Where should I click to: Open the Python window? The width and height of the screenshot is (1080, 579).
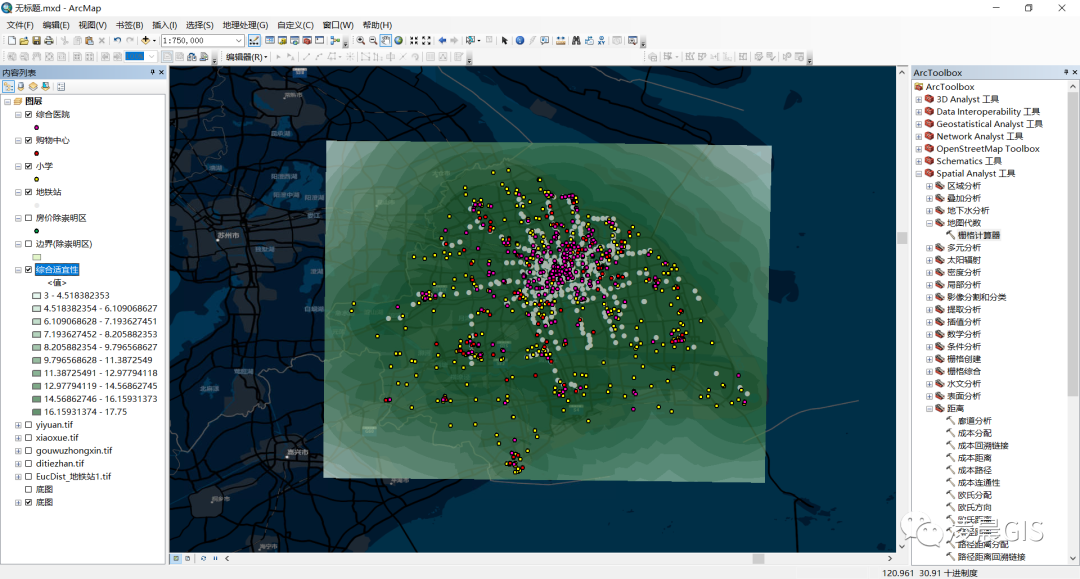point(320,41)
